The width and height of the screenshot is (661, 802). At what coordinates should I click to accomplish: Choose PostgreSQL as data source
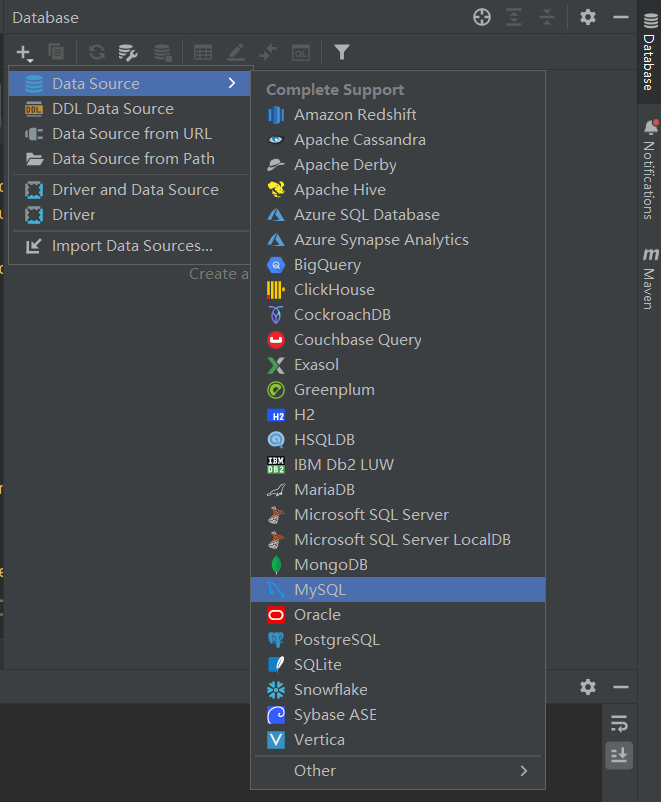[398, 640]
